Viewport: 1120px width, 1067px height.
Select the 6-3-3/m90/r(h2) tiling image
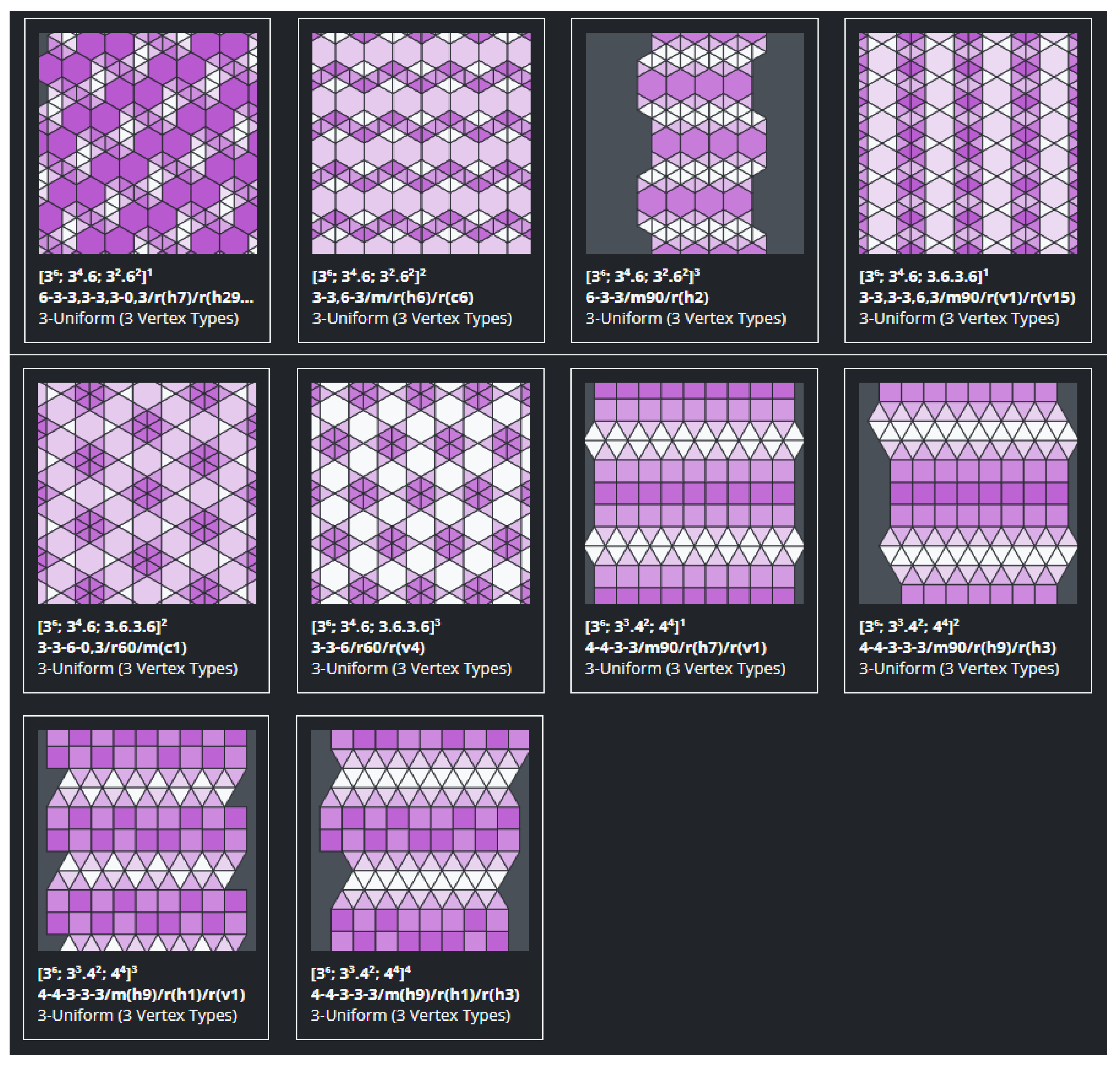point(694,143)
